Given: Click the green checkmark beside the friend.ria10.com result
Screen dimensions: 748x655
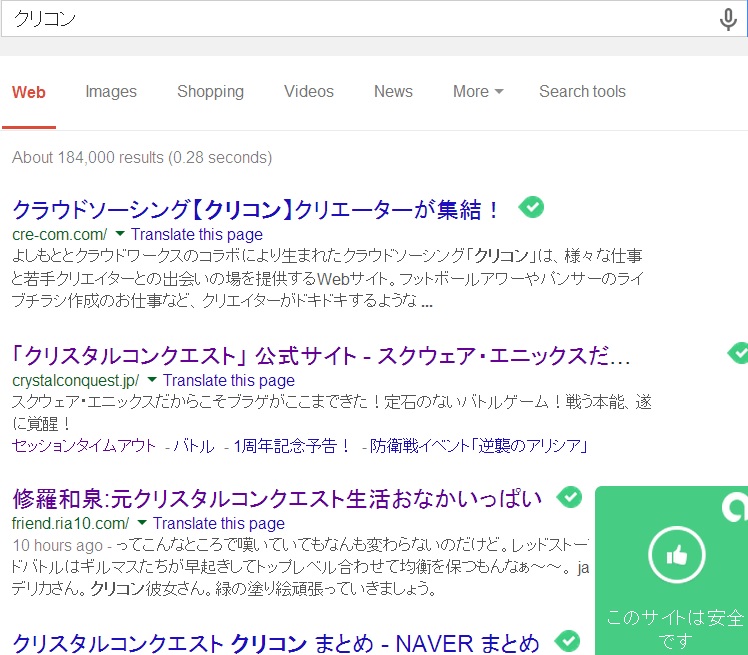Looking at the screenshot, I should pos(569,497).
